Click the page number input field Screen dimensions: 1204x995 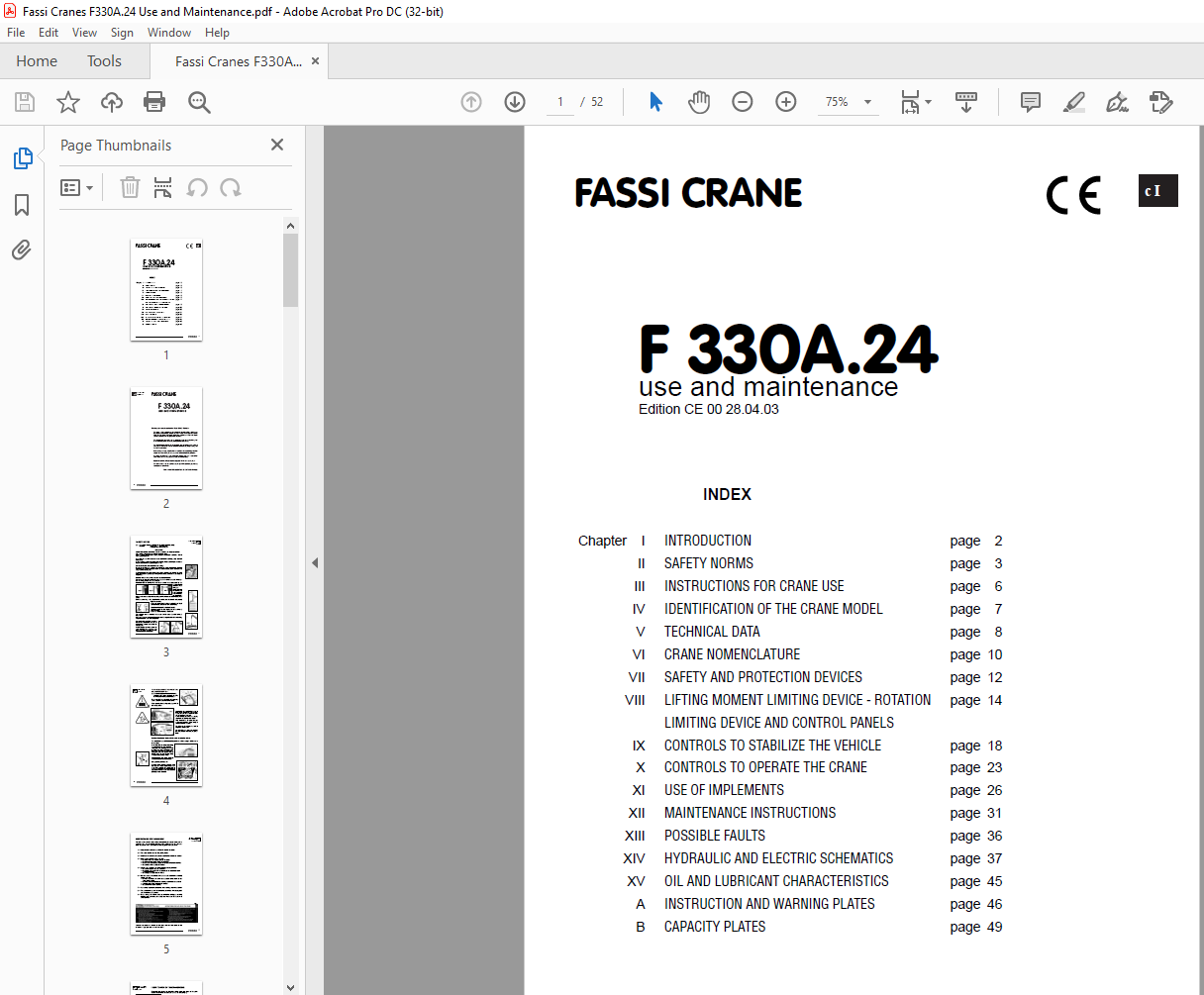560,102
